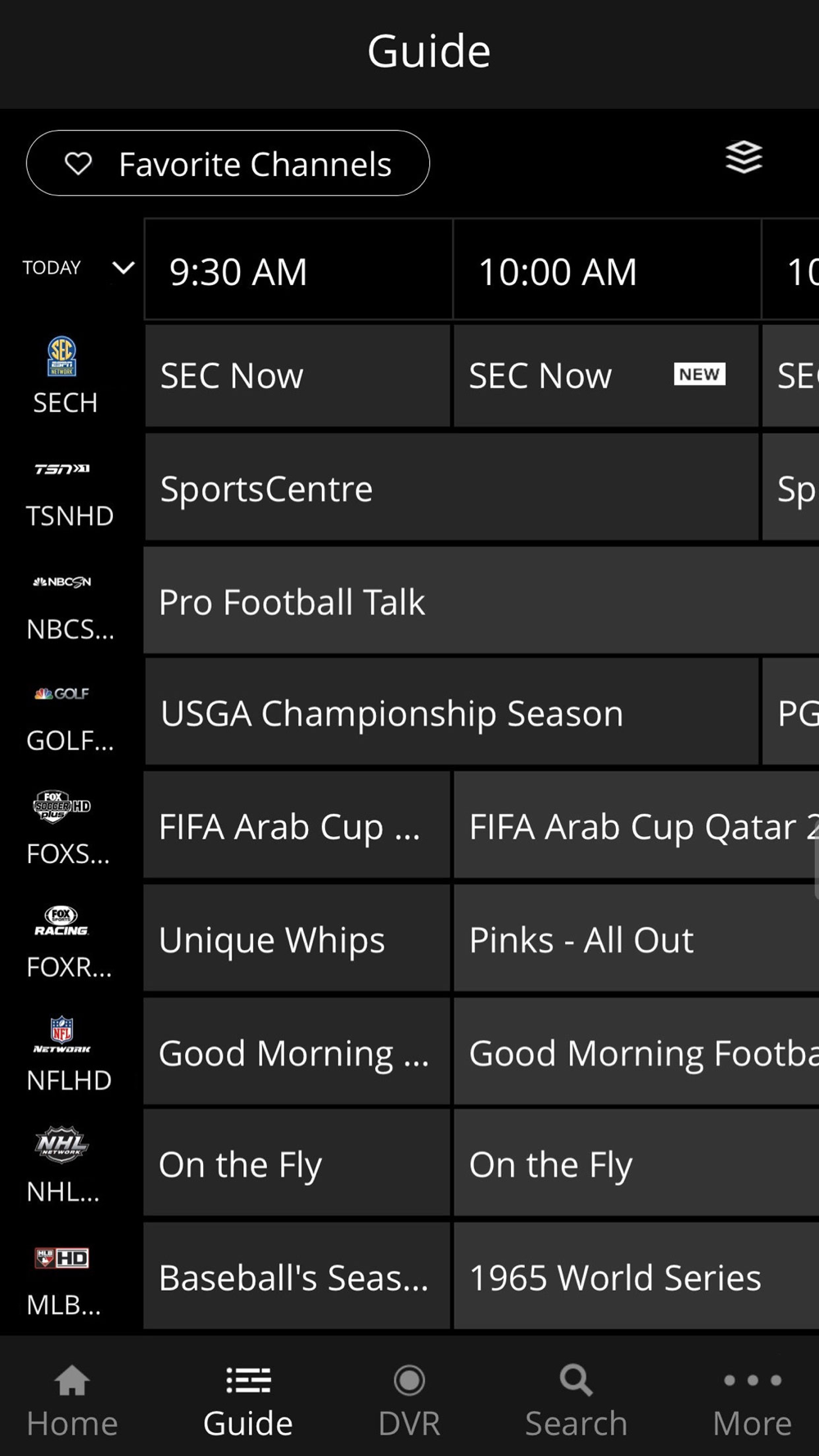
Task: Select 1965 World Series program
Action: [637, 1276]
